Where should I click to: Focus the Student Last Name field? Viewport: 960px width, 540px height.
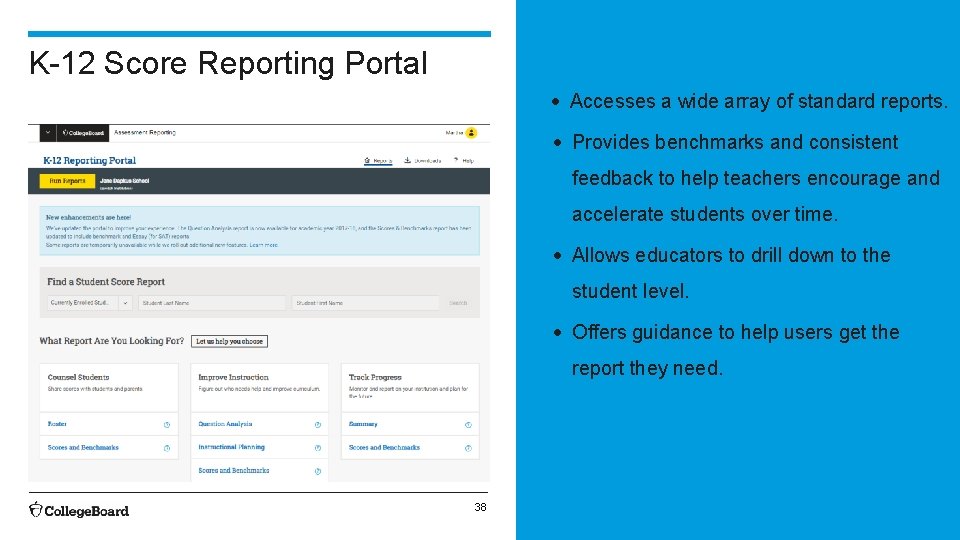[212, 302]
